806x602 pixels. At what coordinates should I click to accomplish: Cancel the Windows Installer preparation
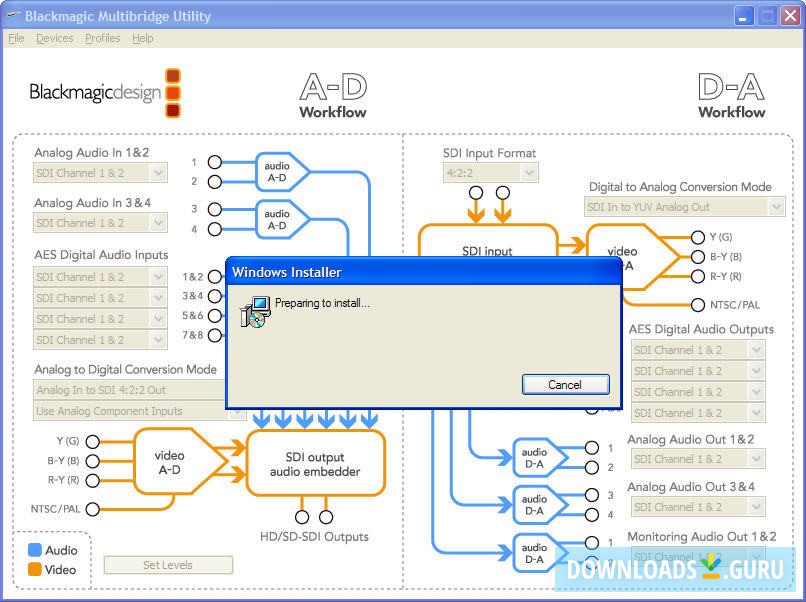(x=564, y=383)
